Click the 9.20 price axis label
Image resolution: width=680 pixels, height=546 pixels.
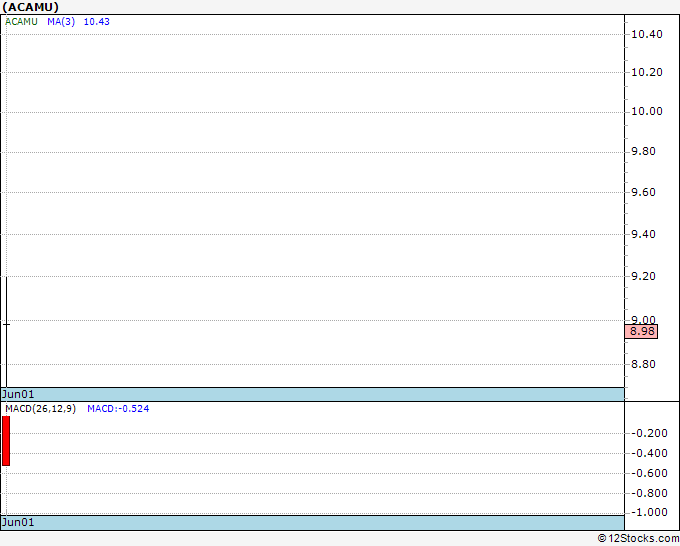[643, 276]
